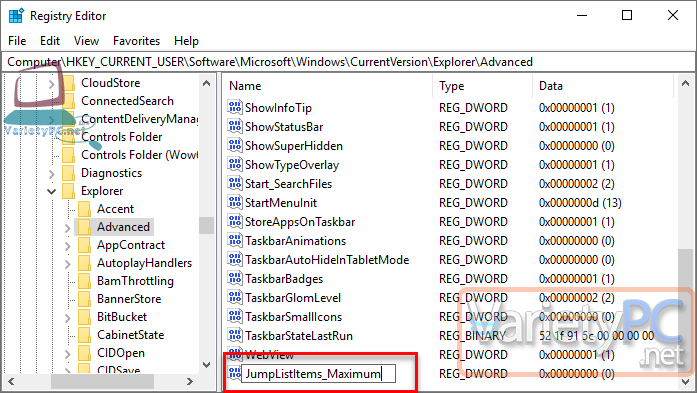Click the Registry Editor app icon in title bar
The width and height of the screenshot is (697, 393).
tap(16, 16)
